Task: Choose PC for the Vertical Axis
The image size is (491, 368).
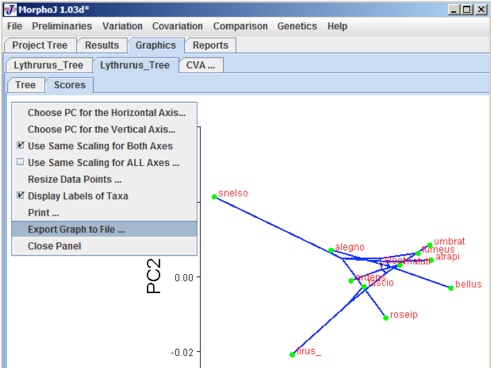Action: [x=104, y=129]
